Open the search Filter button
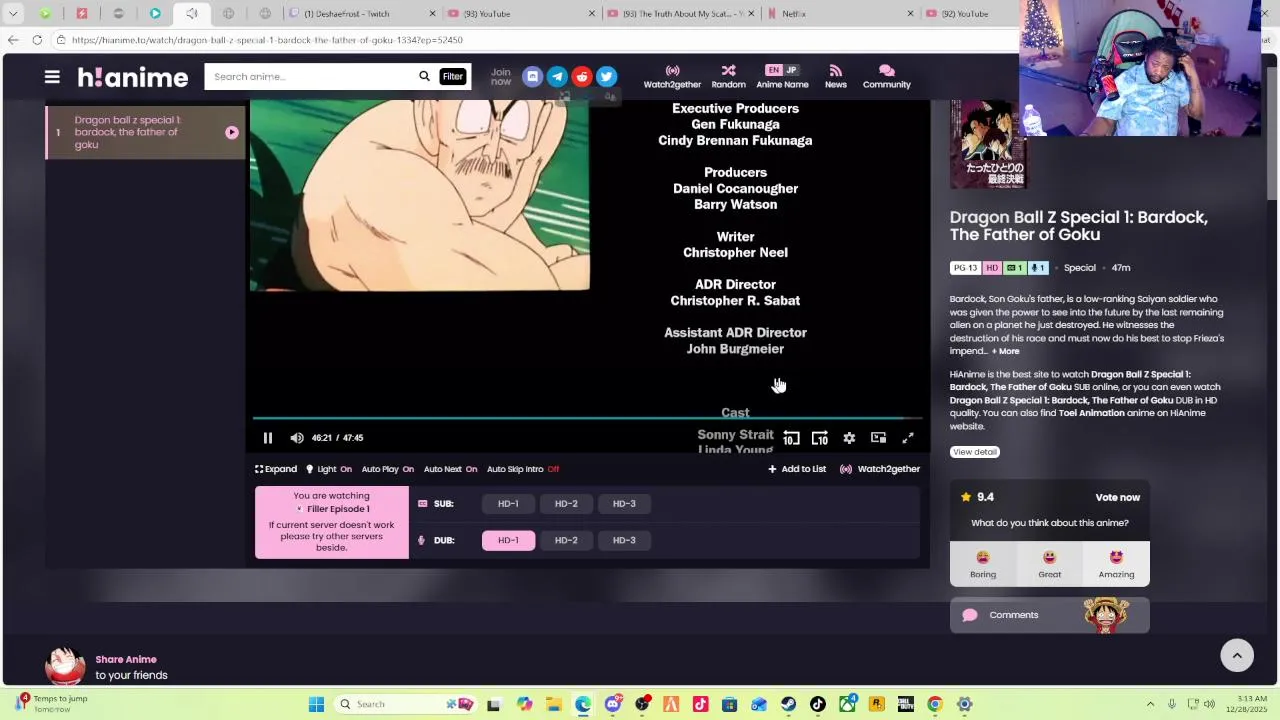Viewport: 1280px width, 720px height. 453,77
